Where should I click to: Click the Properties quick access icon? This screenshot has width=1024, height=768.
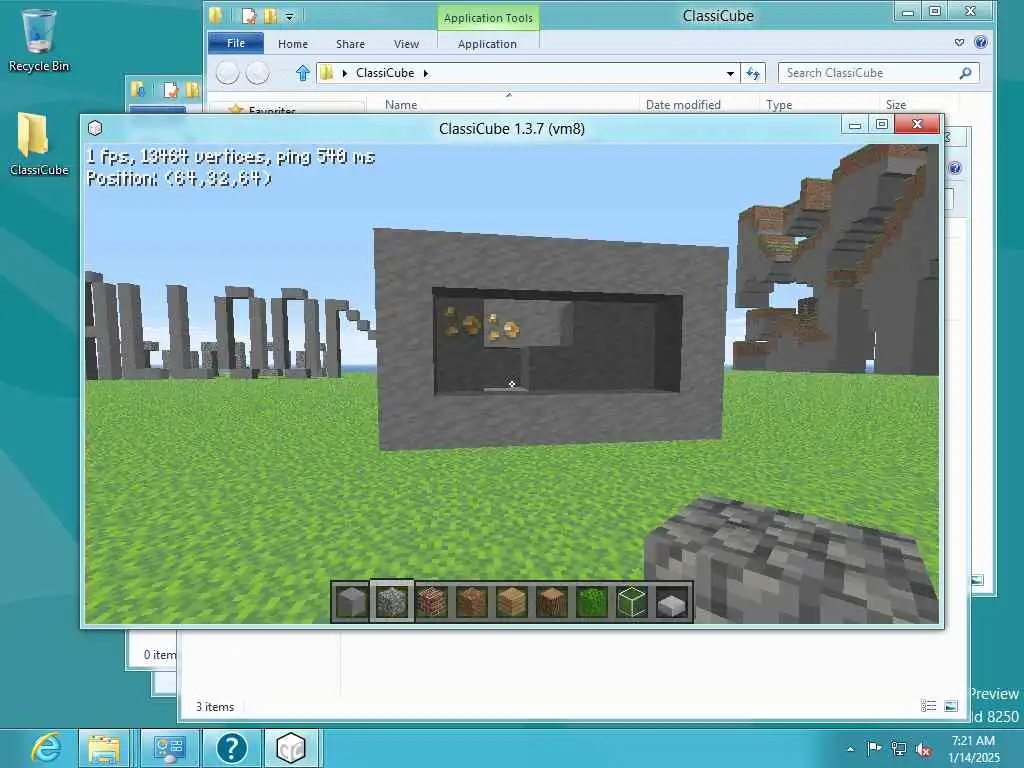point(249,16)
